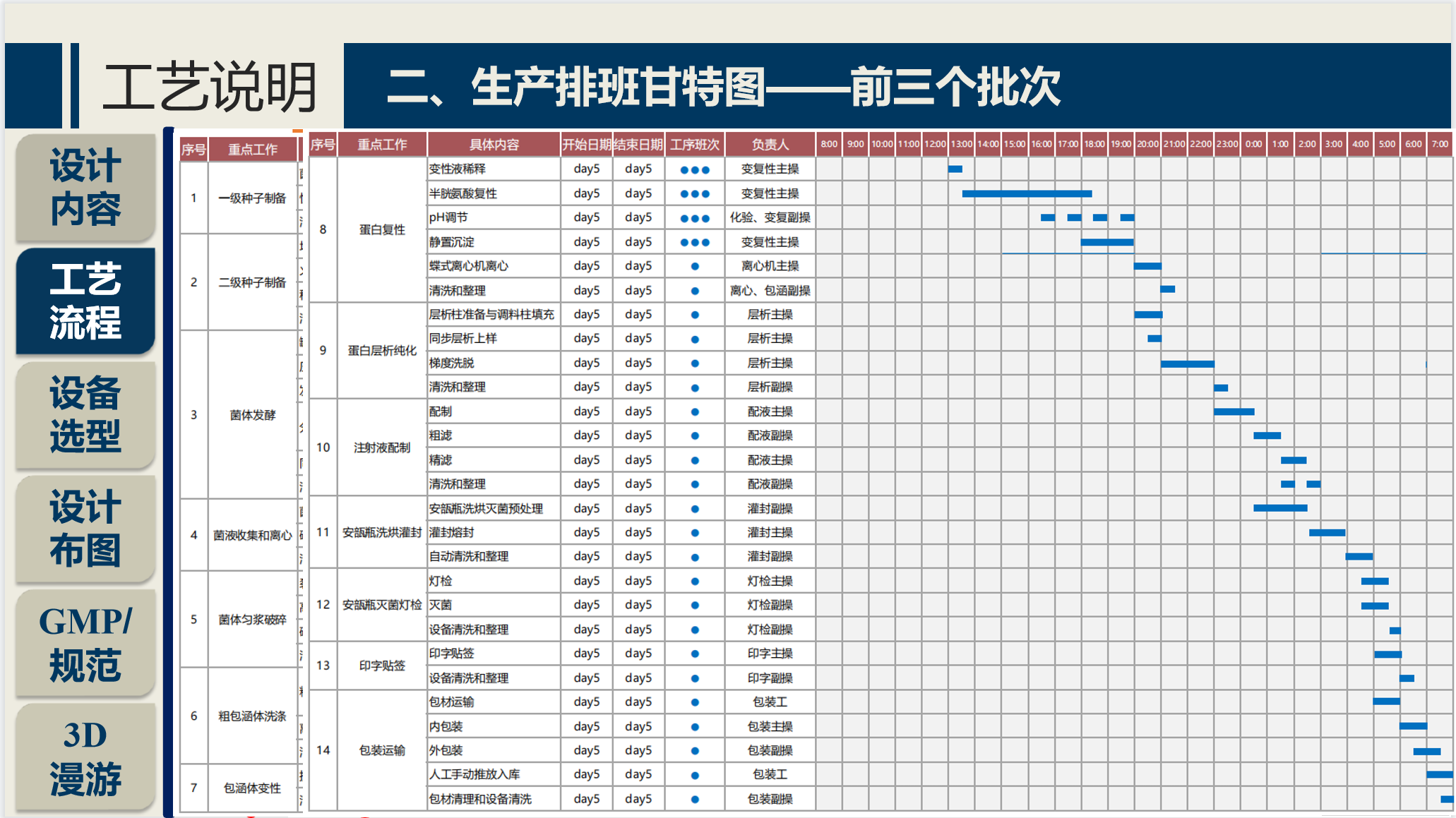Viewport: 1456px width, 818px height.
Task: Select the 蛋白复性 key work cell
Action: pyautogui.click(x=382, y=229)
